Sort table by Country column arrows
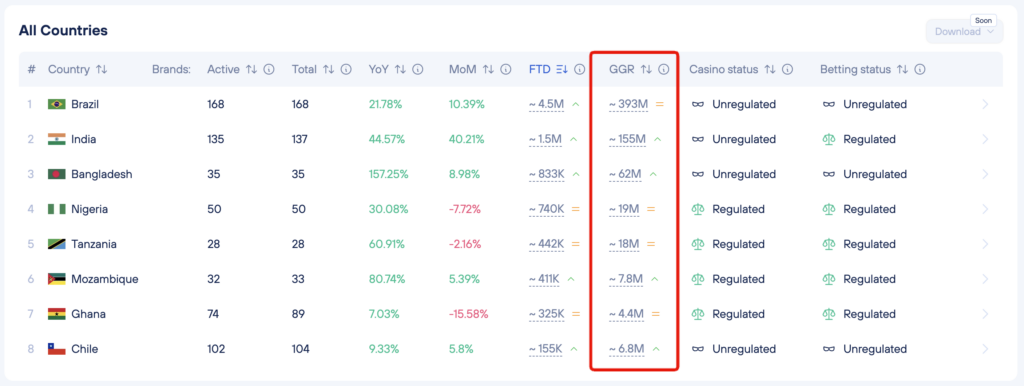The height and width of the screenshot is (386, 1024). click(101, 69)
